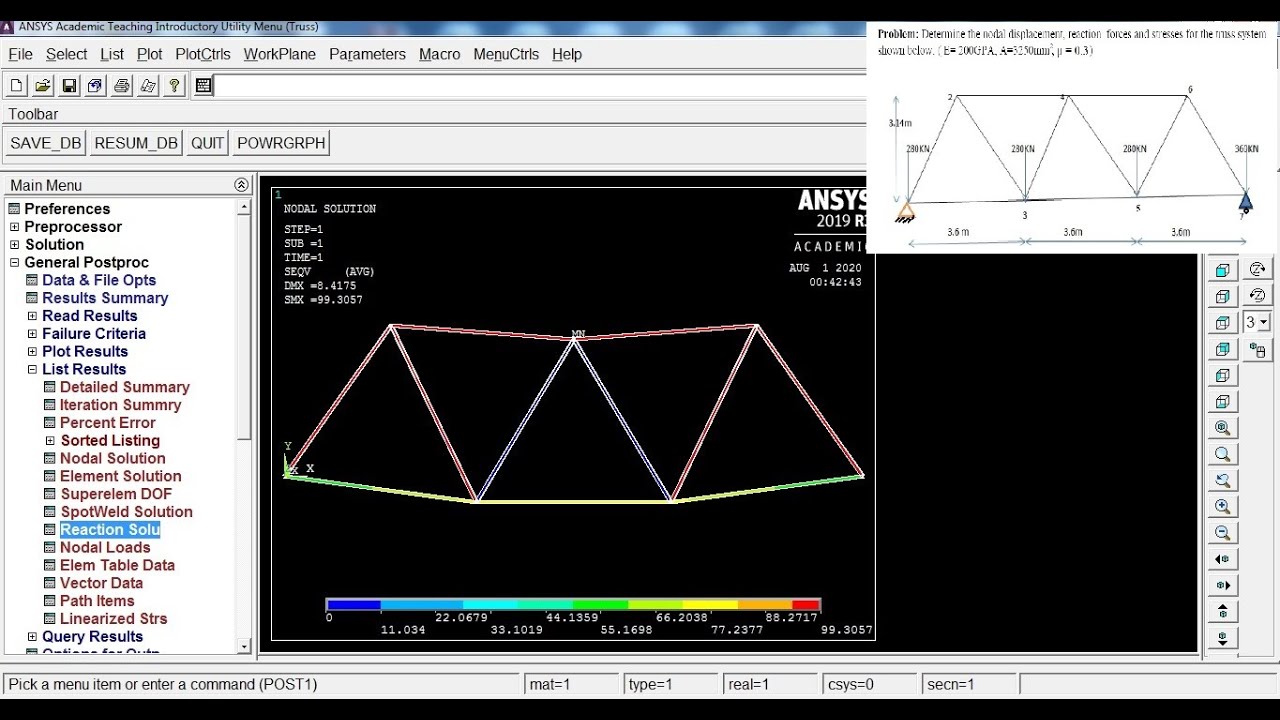Image resolution: width=1280 pixels, height=720 pixels.
Task: Click the Fit View magnifier-with-cube icon
Action: tap(1222, 428)
